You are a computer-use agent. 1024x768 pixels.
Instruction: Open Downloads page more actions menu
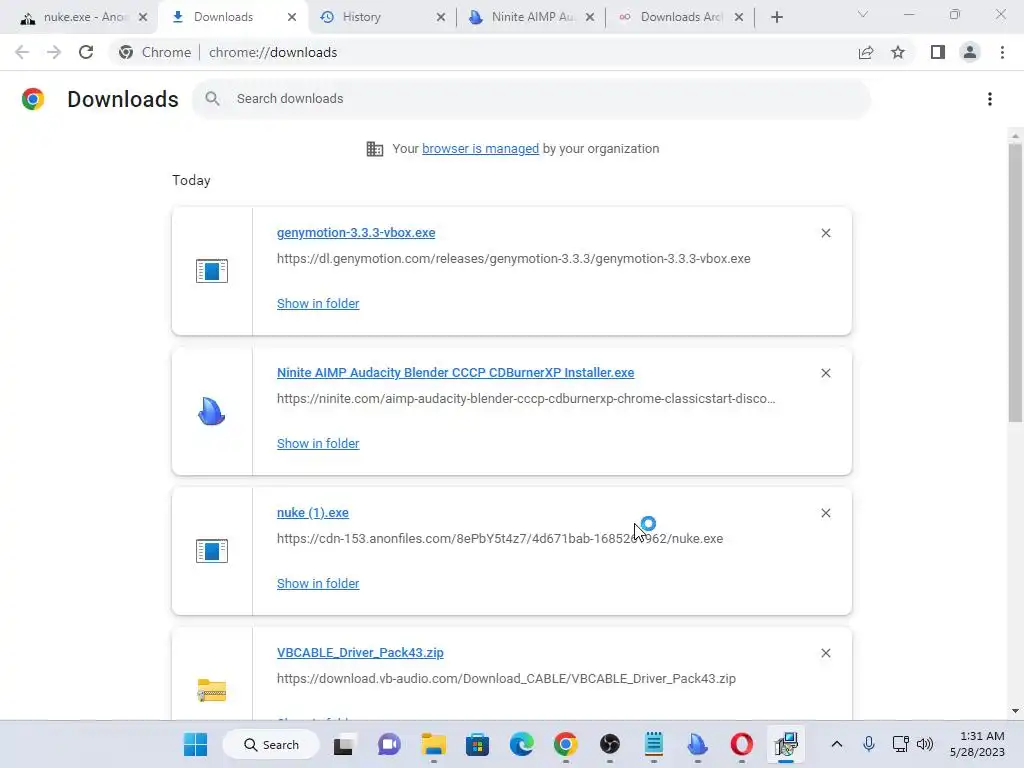[990, 99]
